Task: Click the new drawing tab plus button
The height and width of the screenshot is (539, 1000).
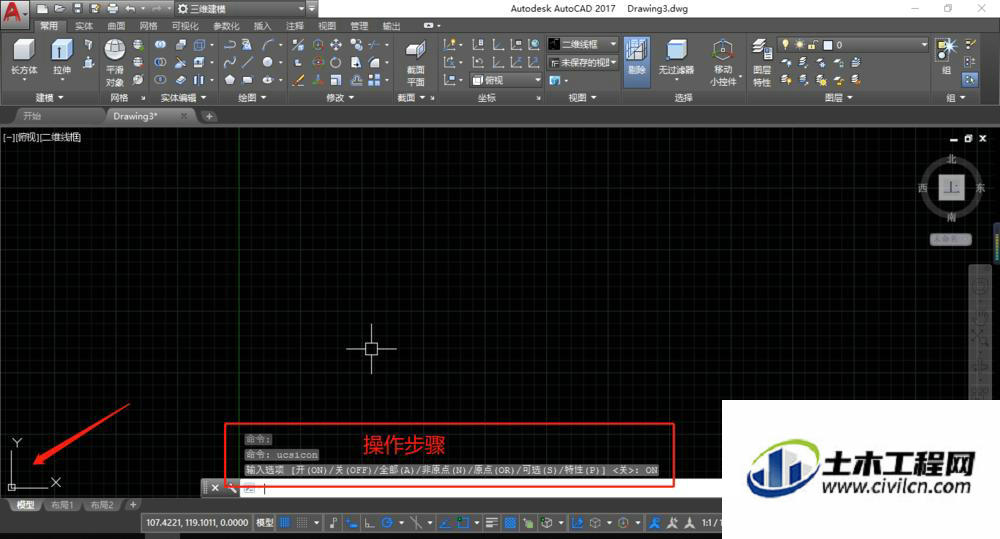Action: coord(209,116)
